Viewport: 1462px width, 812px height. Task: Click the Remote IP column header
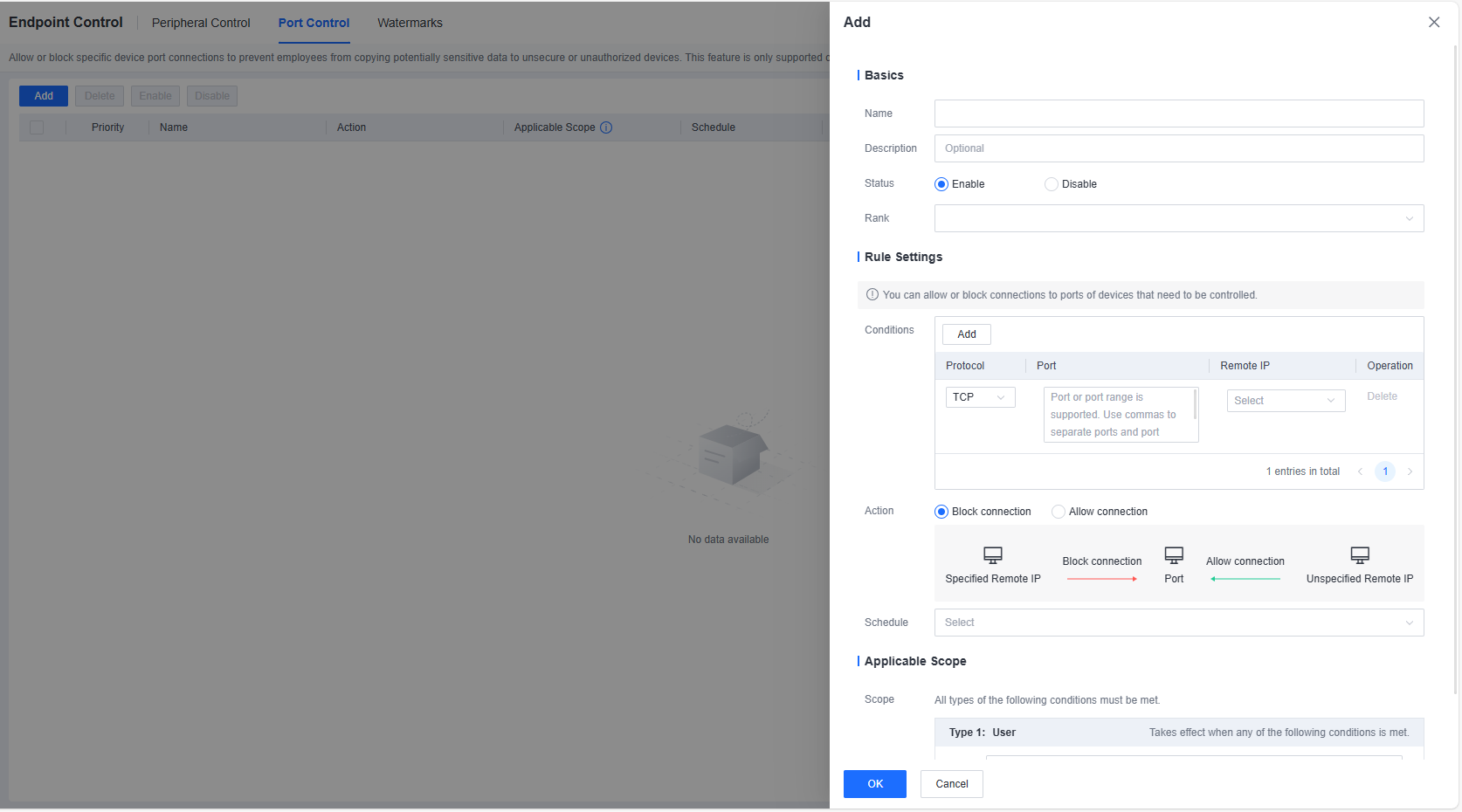(x=1245, y=366)
